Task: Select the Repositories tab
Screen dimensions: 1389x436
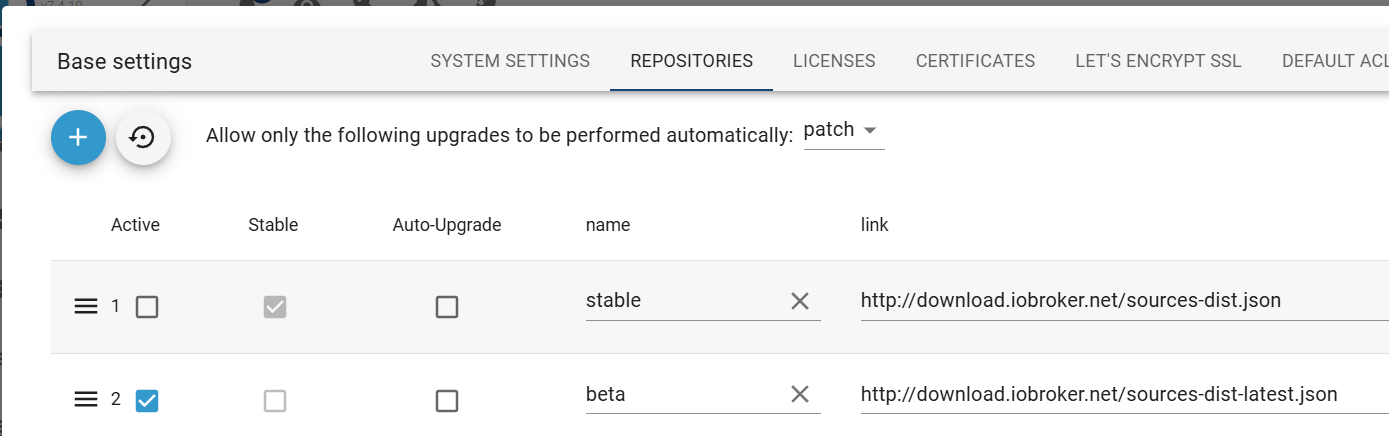Action: (691, 61)
